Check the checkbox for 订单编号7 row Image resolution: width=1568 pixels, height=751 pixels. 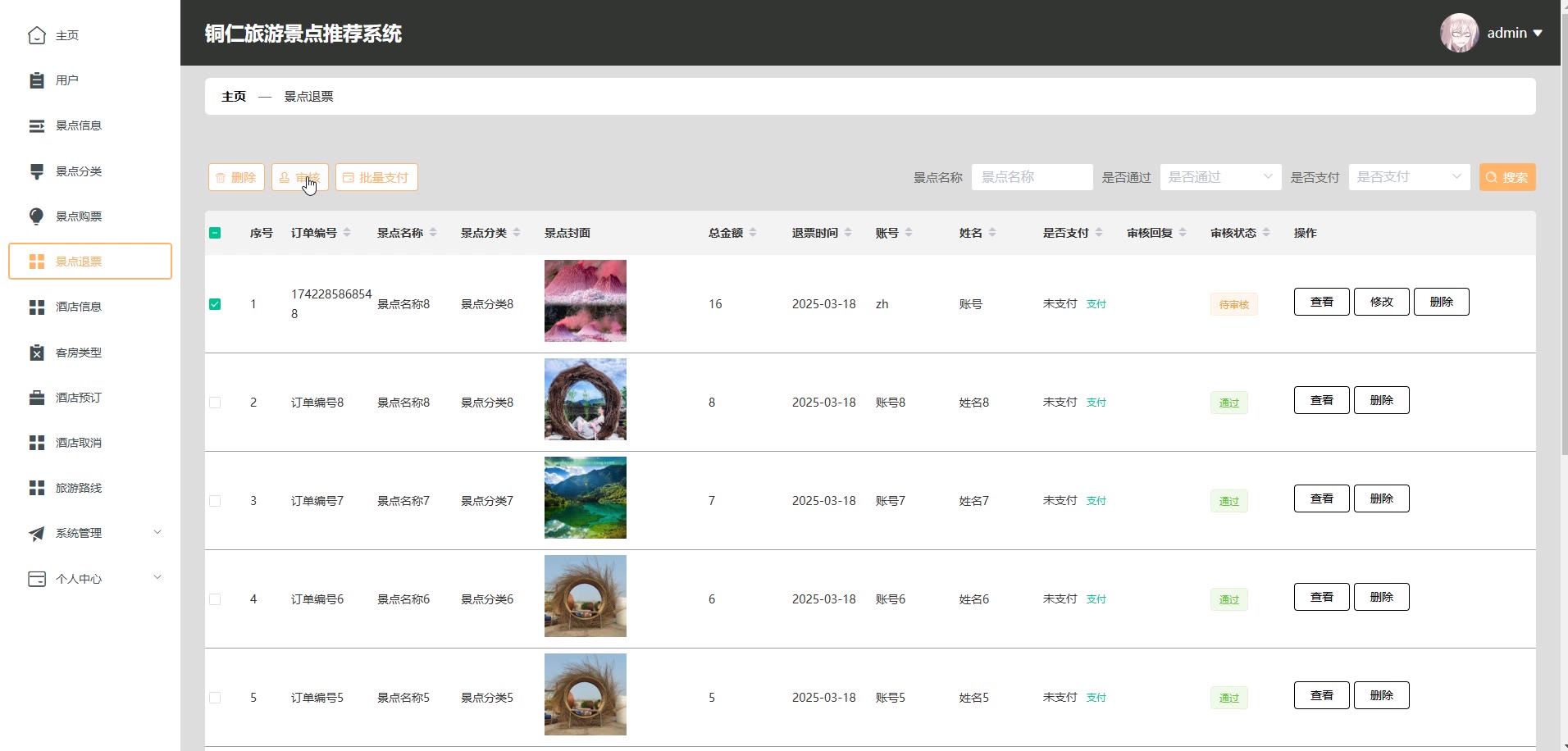pos(215,501)
